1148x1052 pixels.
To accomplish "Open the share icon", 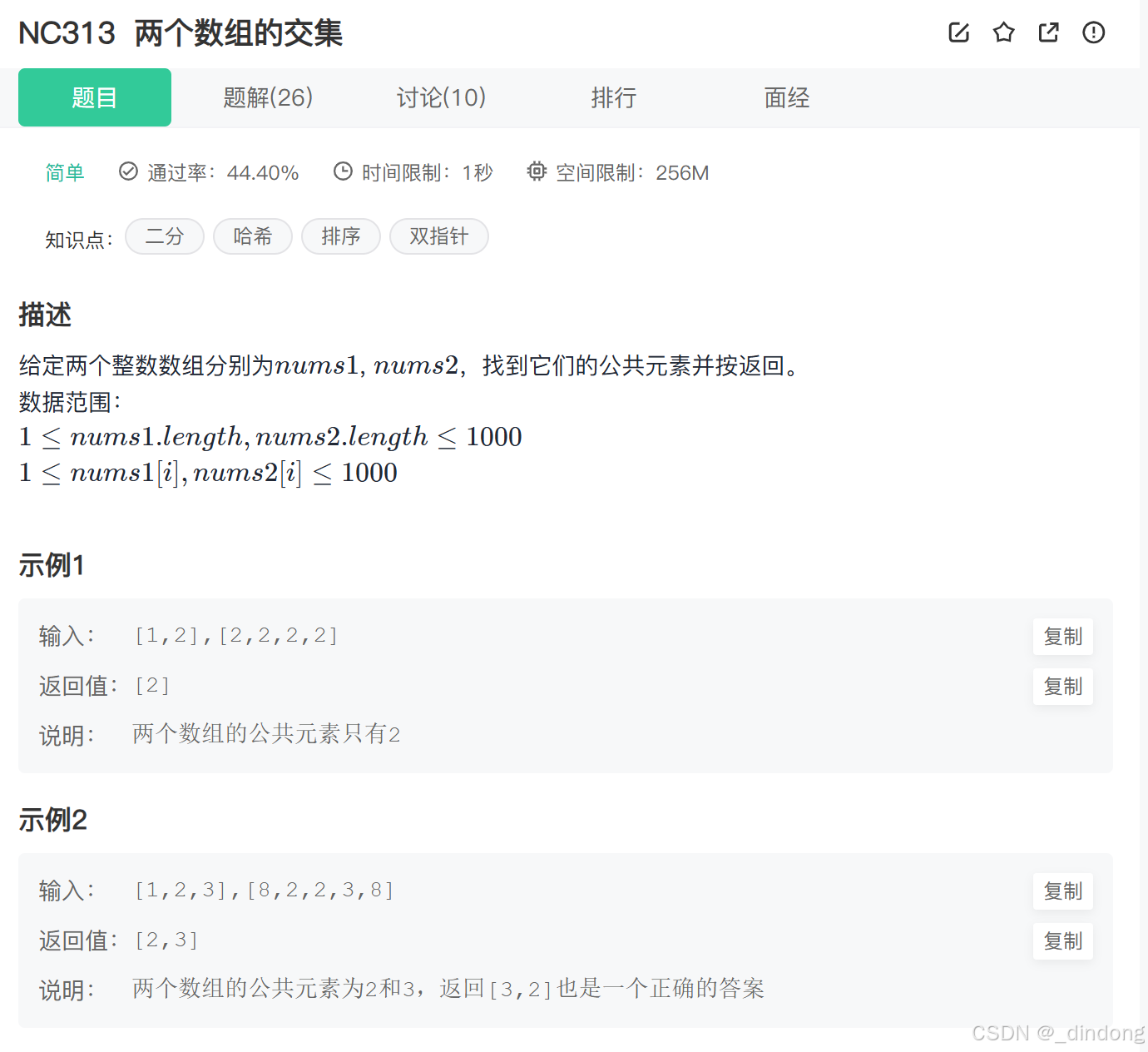I will pos(1048,32).
